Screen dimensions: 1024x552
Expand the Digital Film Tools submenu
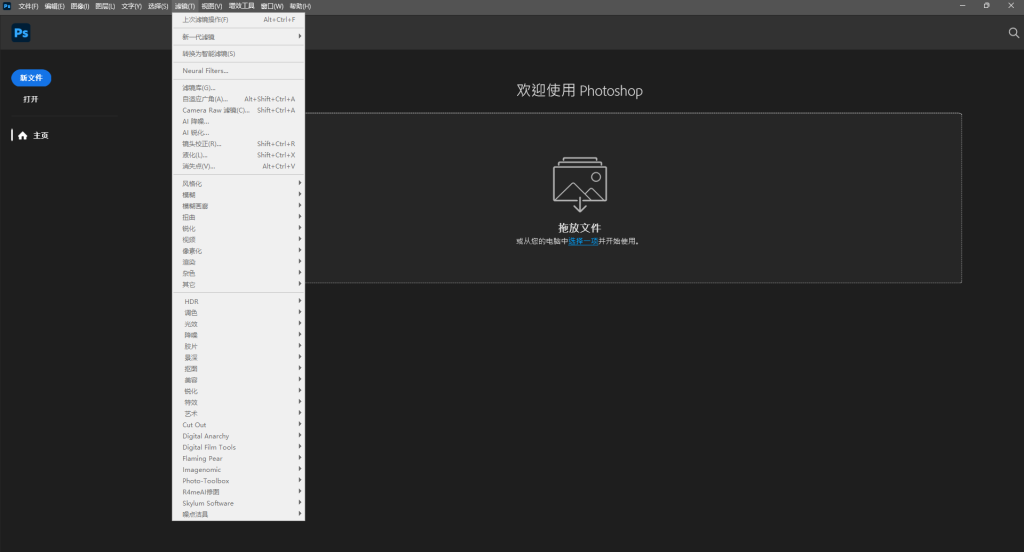pyautogui.click(x=238, y=447)
